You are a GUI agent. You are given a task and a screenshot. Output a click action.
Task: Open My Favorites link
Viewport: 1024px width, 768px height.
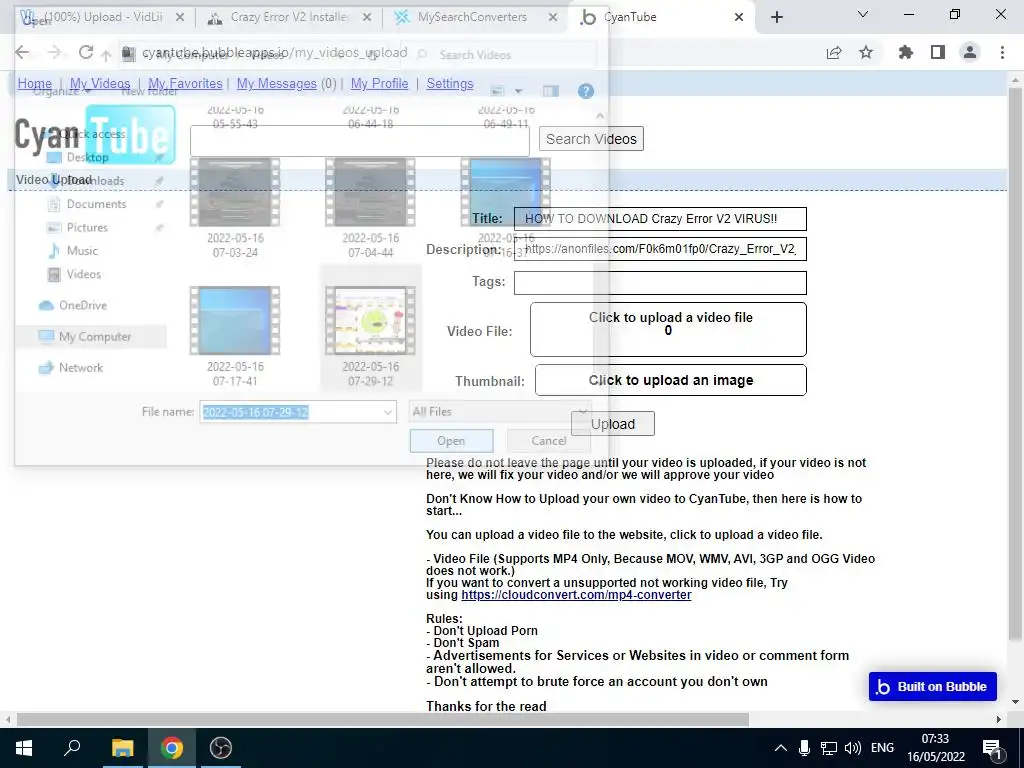[185, 84]
